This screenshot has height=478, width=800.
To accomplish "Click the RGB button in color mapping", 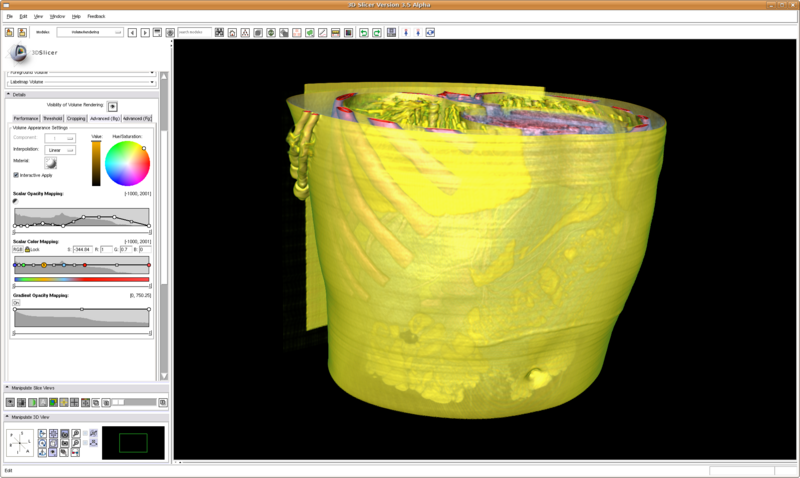I will 17,249.
